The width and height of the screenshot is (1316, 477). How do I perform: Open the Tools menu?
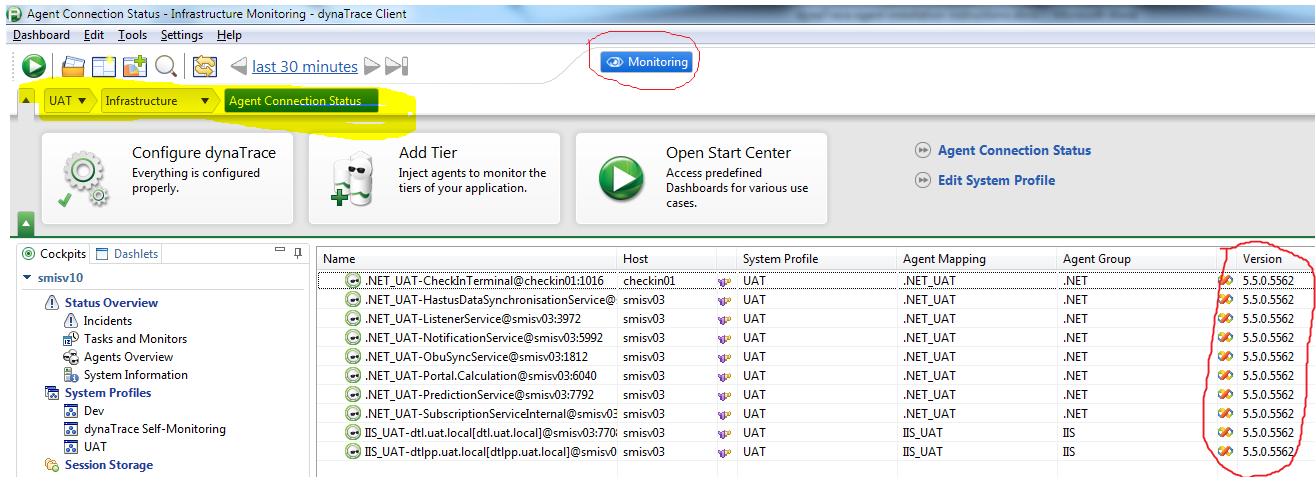tap(132, 35)
